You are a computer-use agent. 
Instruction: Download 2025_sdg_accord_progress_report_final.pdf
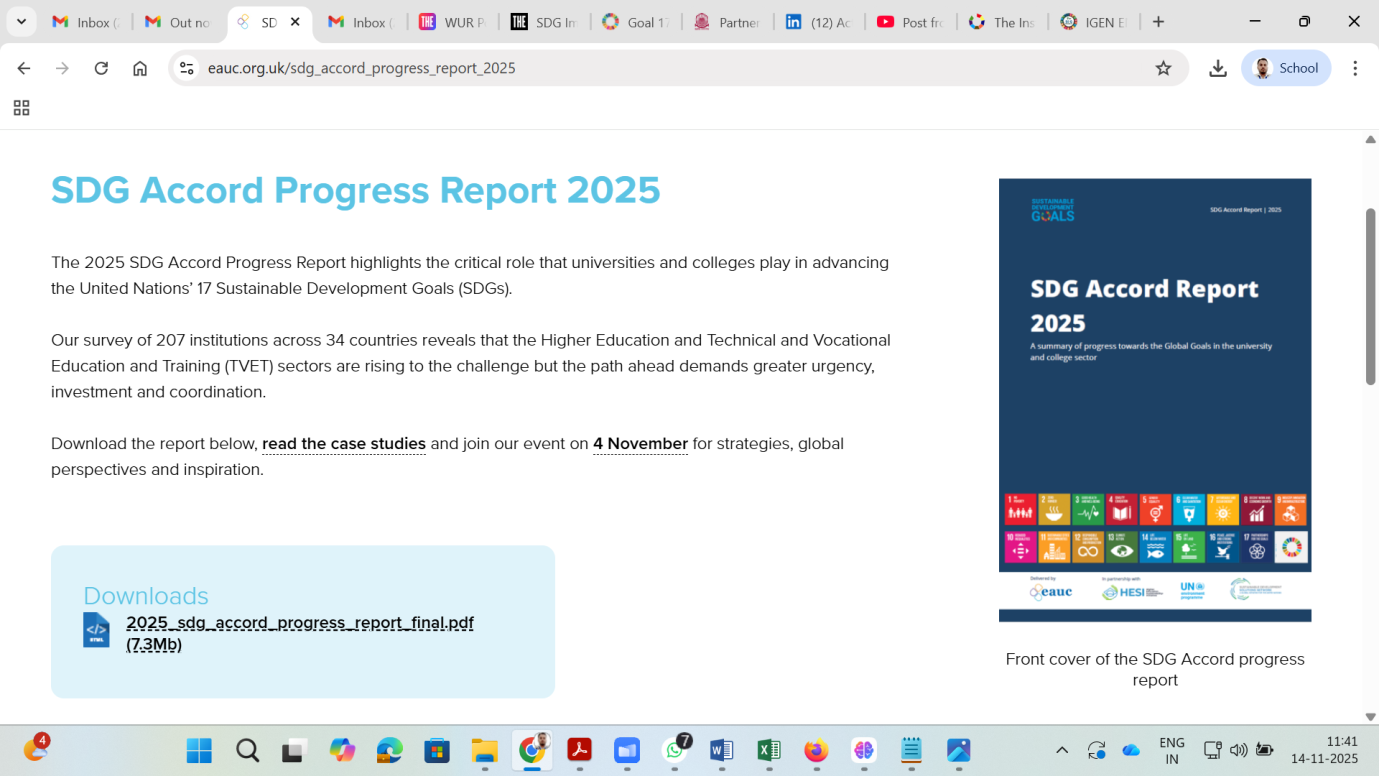pos(299,622)
